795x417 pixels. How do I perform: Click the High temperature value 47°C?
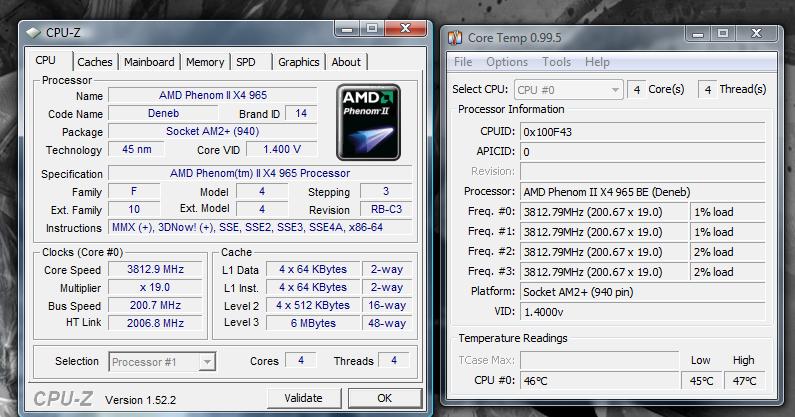pyautogui.click(x=744, y=380)
